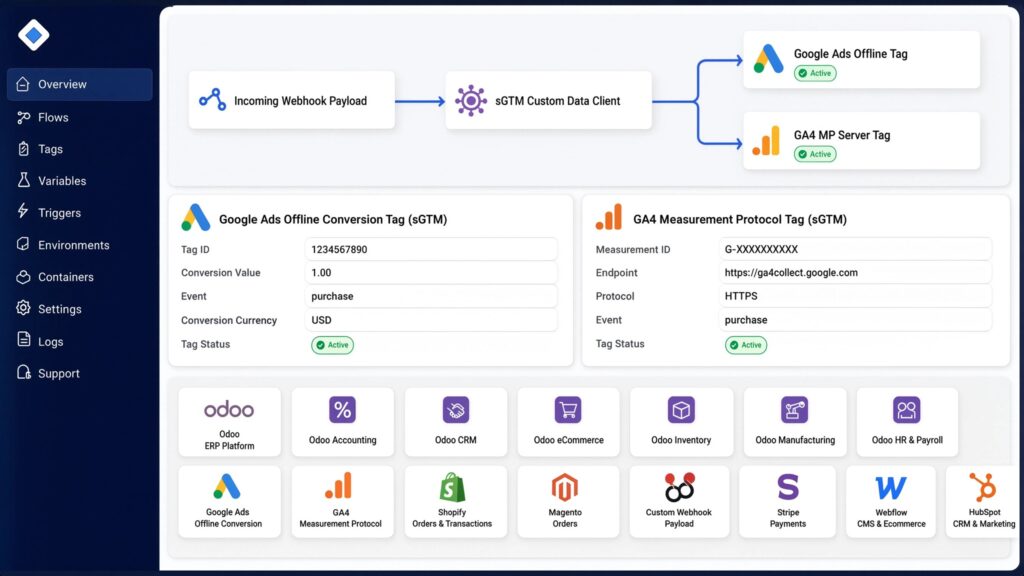Screen dimensions: 1024x576
Task: Click the "Measurement ID" label
Action: (633, 249)
